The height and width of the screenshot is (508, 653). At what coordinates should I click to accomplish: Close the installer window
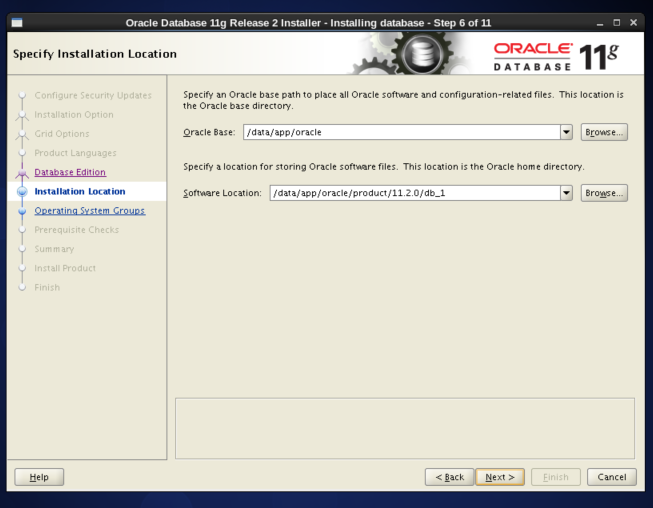pos(633,23)
